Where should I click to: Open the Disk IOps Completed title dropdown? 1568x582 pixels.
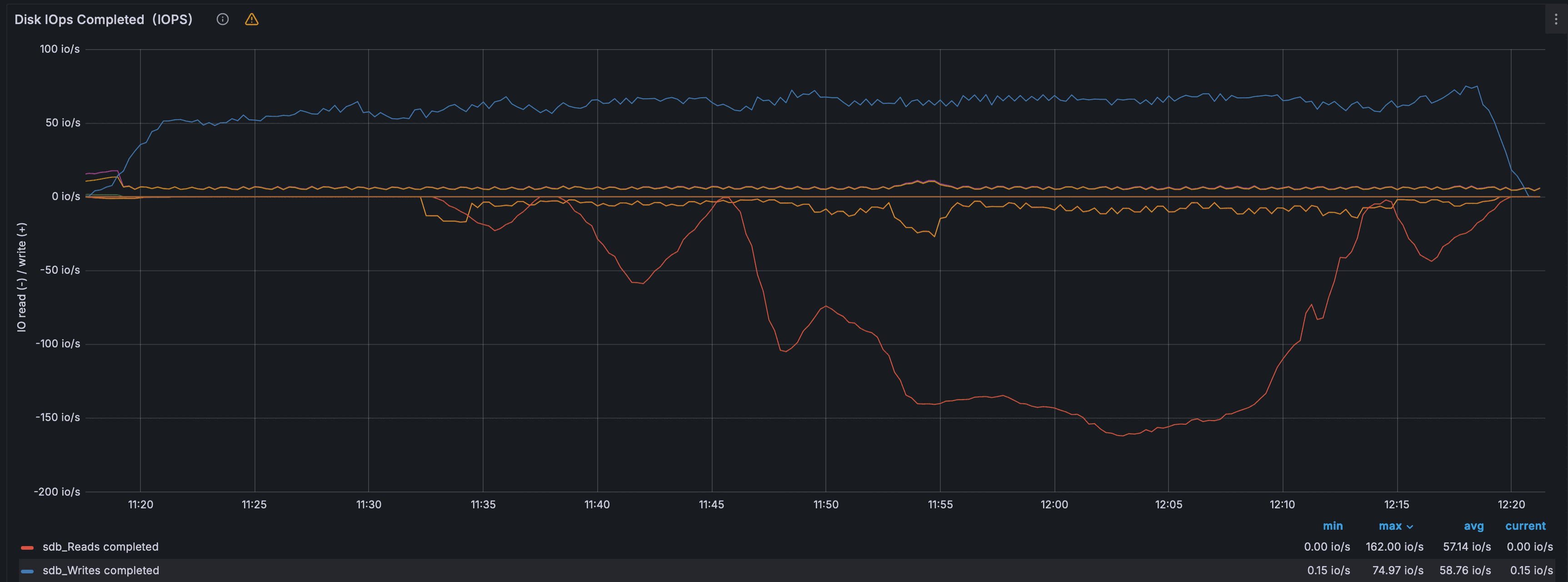point(104,19)
